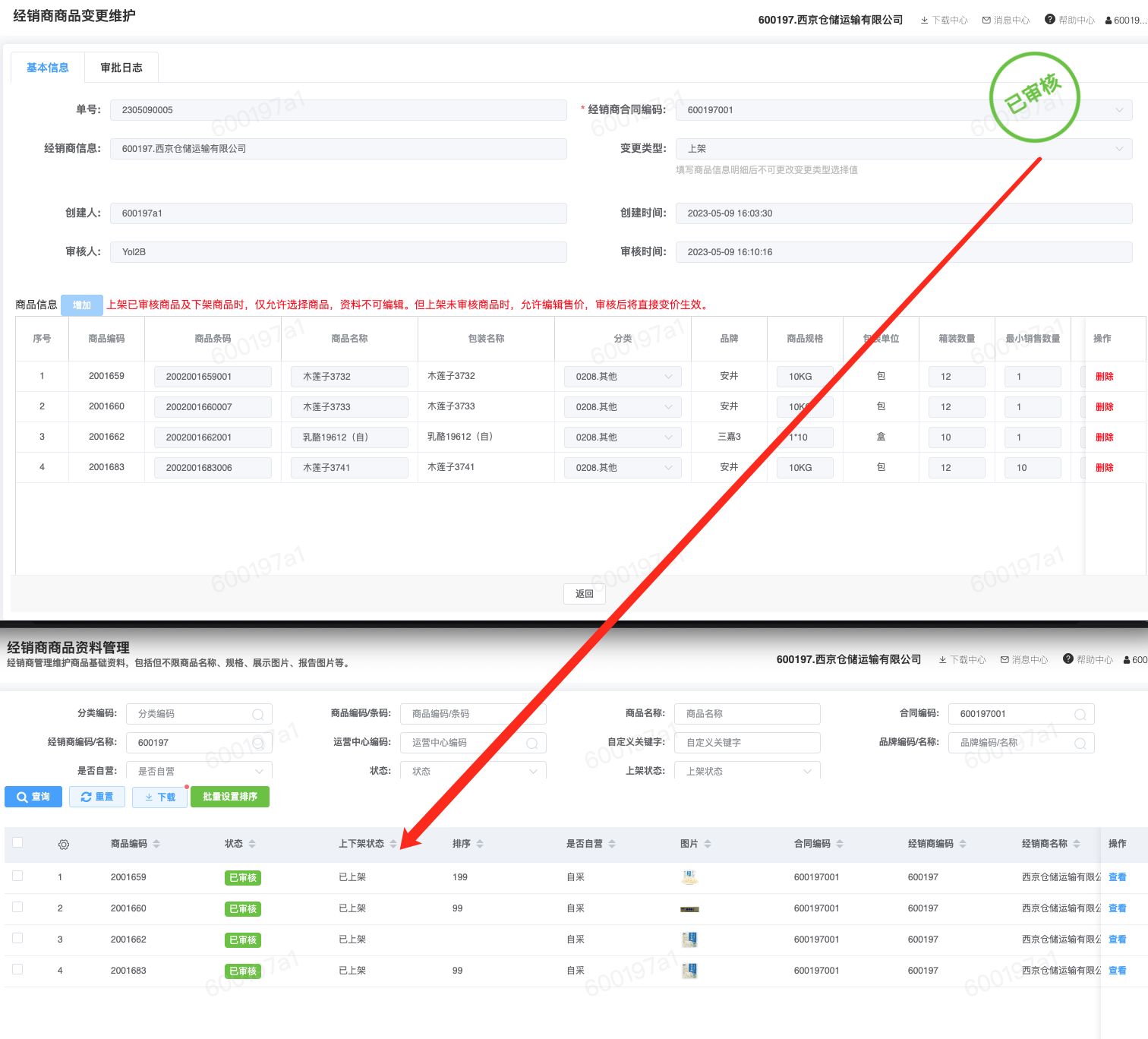Click the 商品名称 filter input field

(x=747, y=714)
